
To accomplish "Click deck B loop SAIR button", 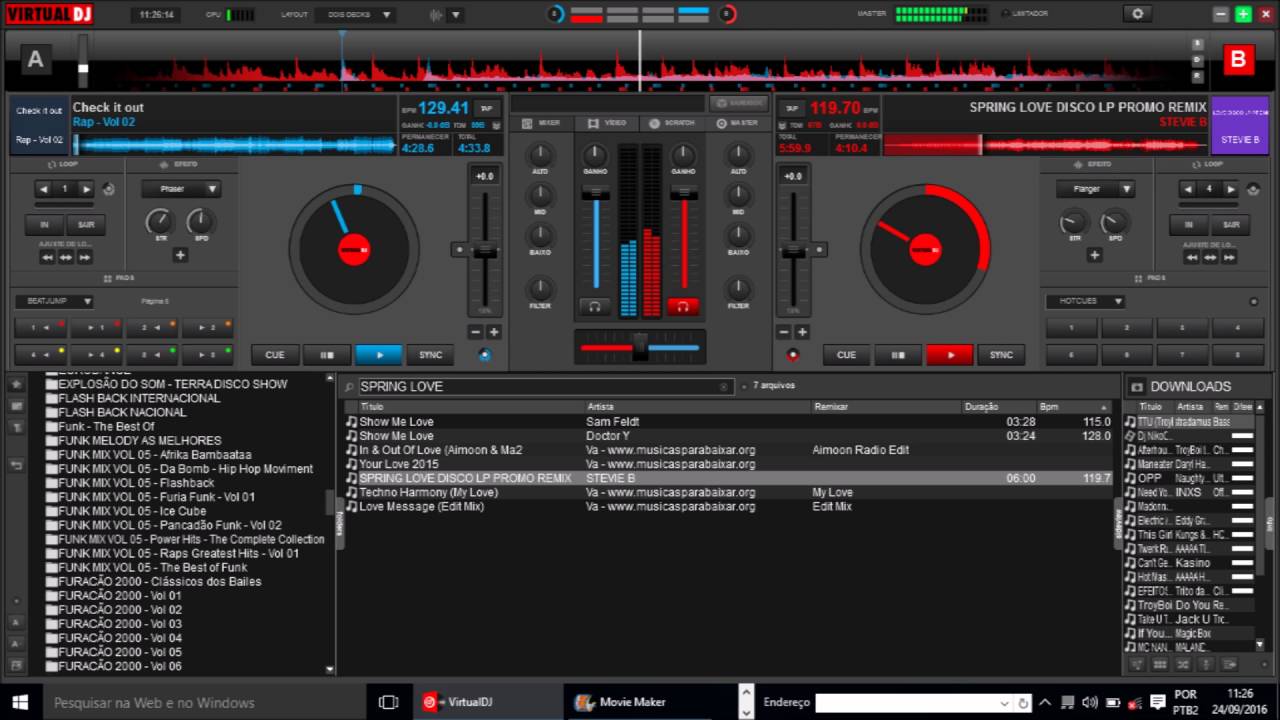I will coord(1231,225).
